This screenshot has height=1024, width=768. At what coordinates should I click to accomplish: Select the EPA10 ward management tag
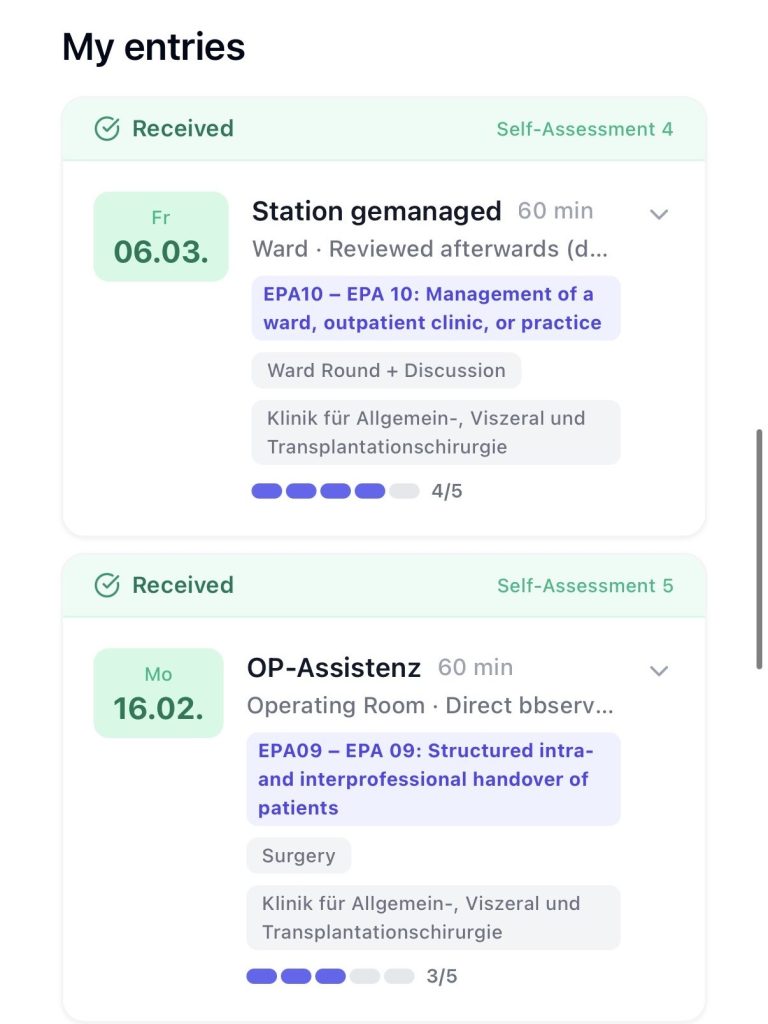435,308
